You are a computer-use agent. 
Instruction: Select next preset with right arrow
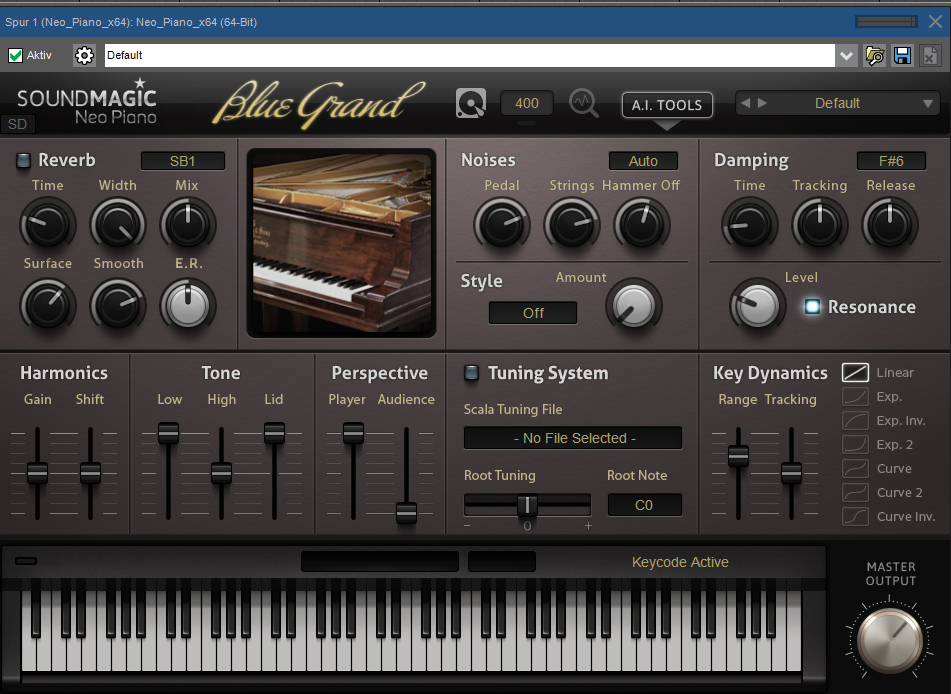762,103
